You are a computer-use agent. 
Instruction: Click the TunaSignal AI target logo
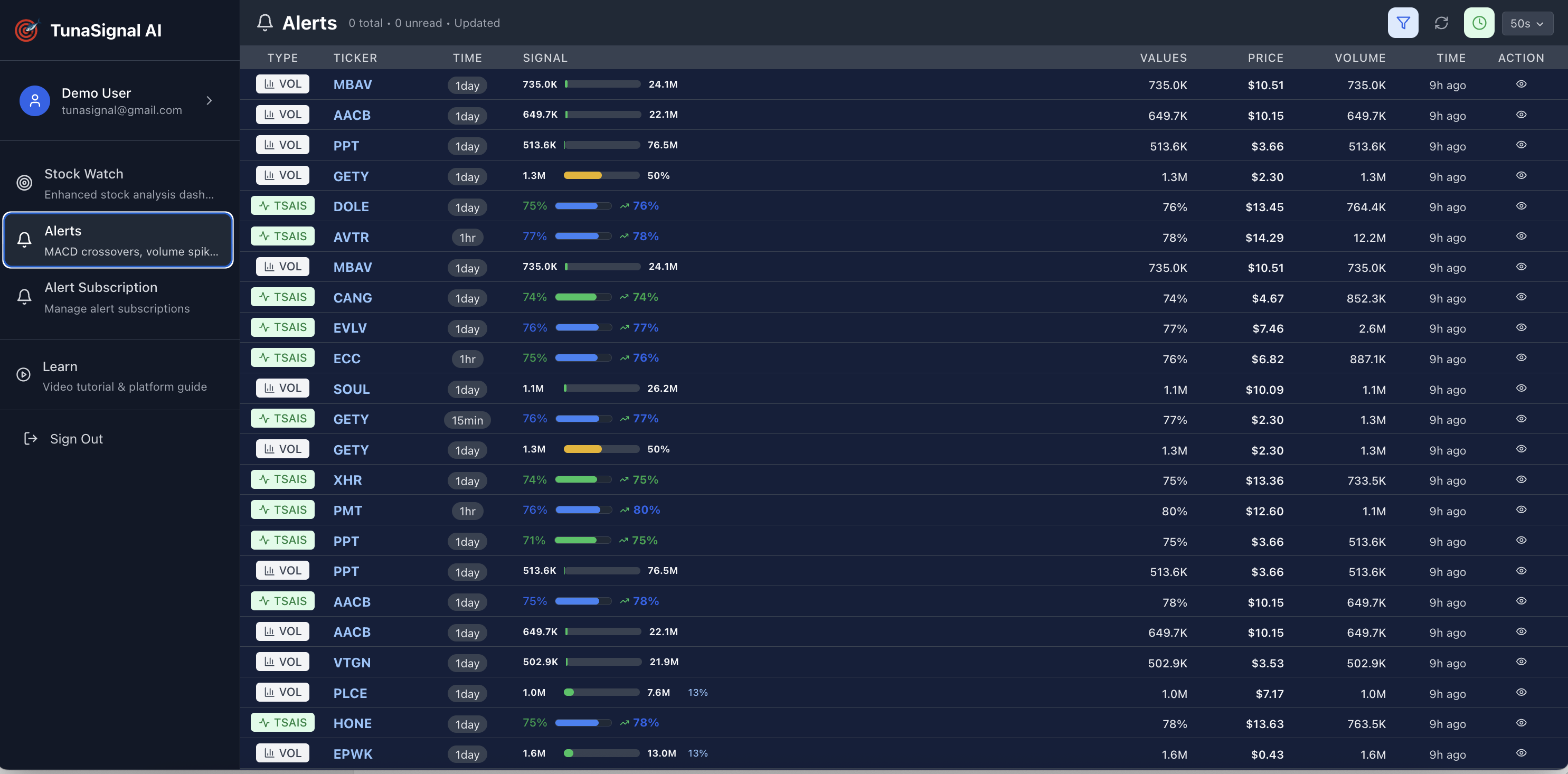coord(26,30)
